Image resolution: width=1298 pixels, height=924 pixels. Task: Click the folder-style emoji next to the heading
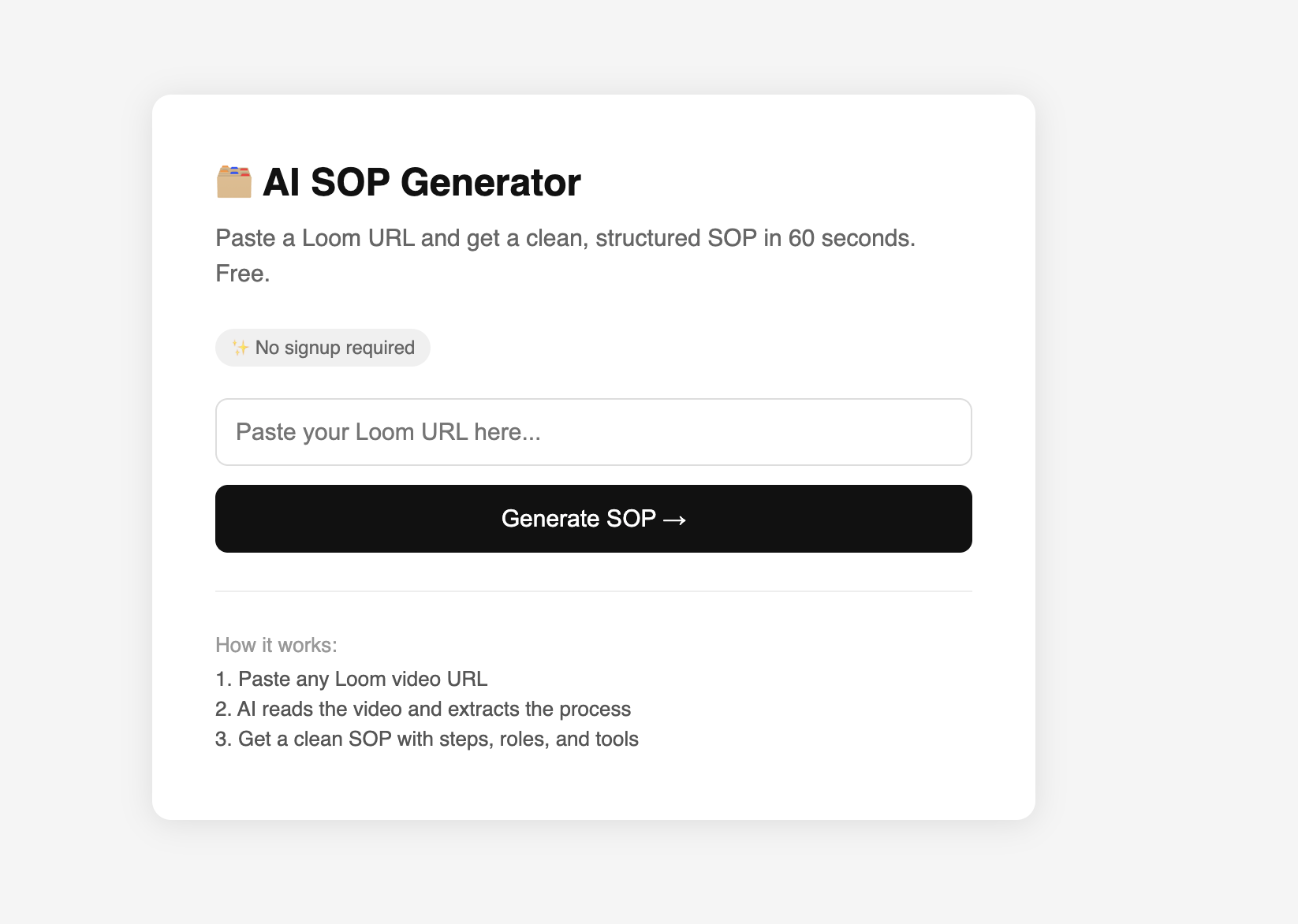(234, 181)
